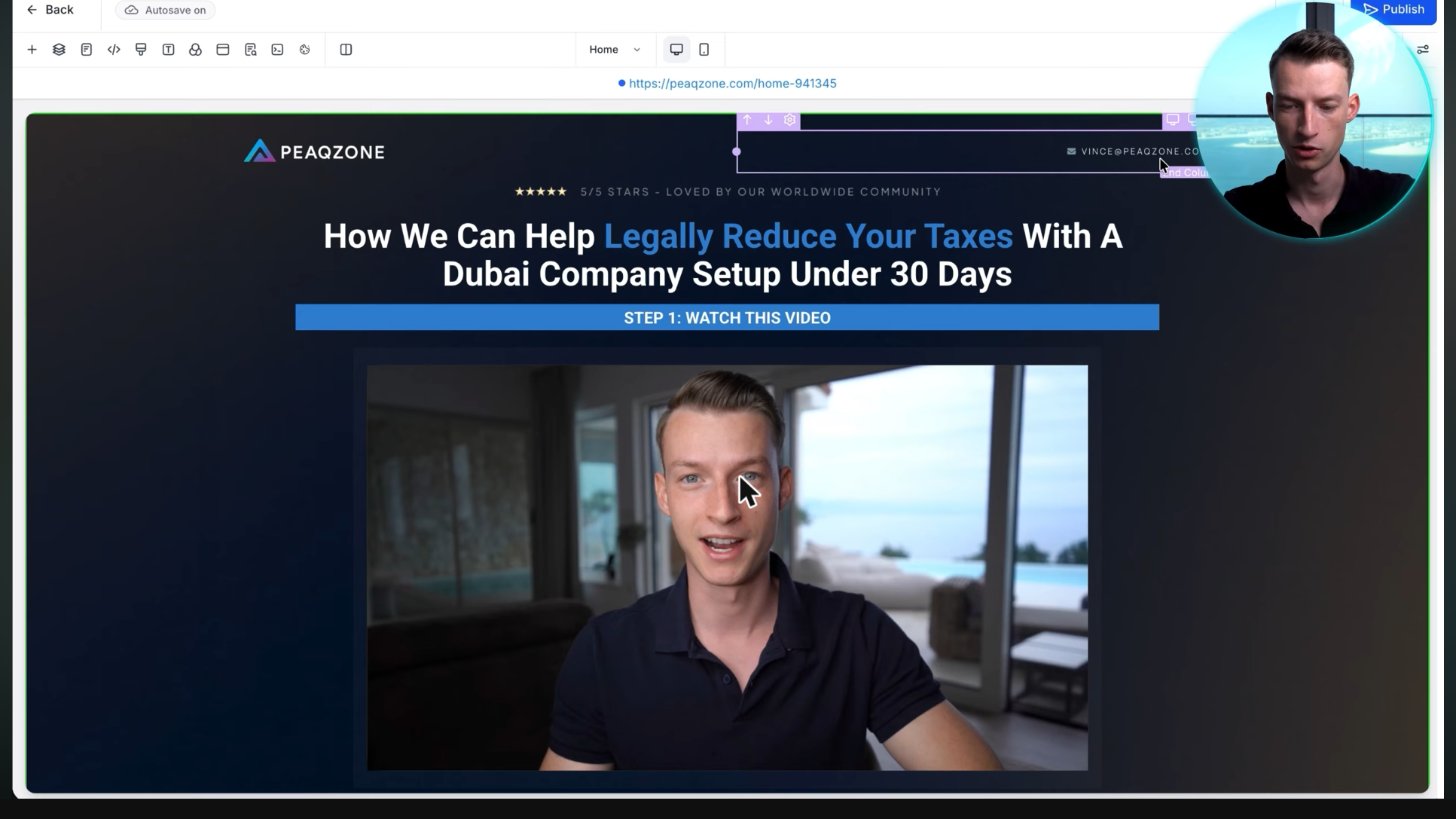This screenshot has width=1456, height=819.
Task: Select the five-star rating icons
Action: pos(541,192)
